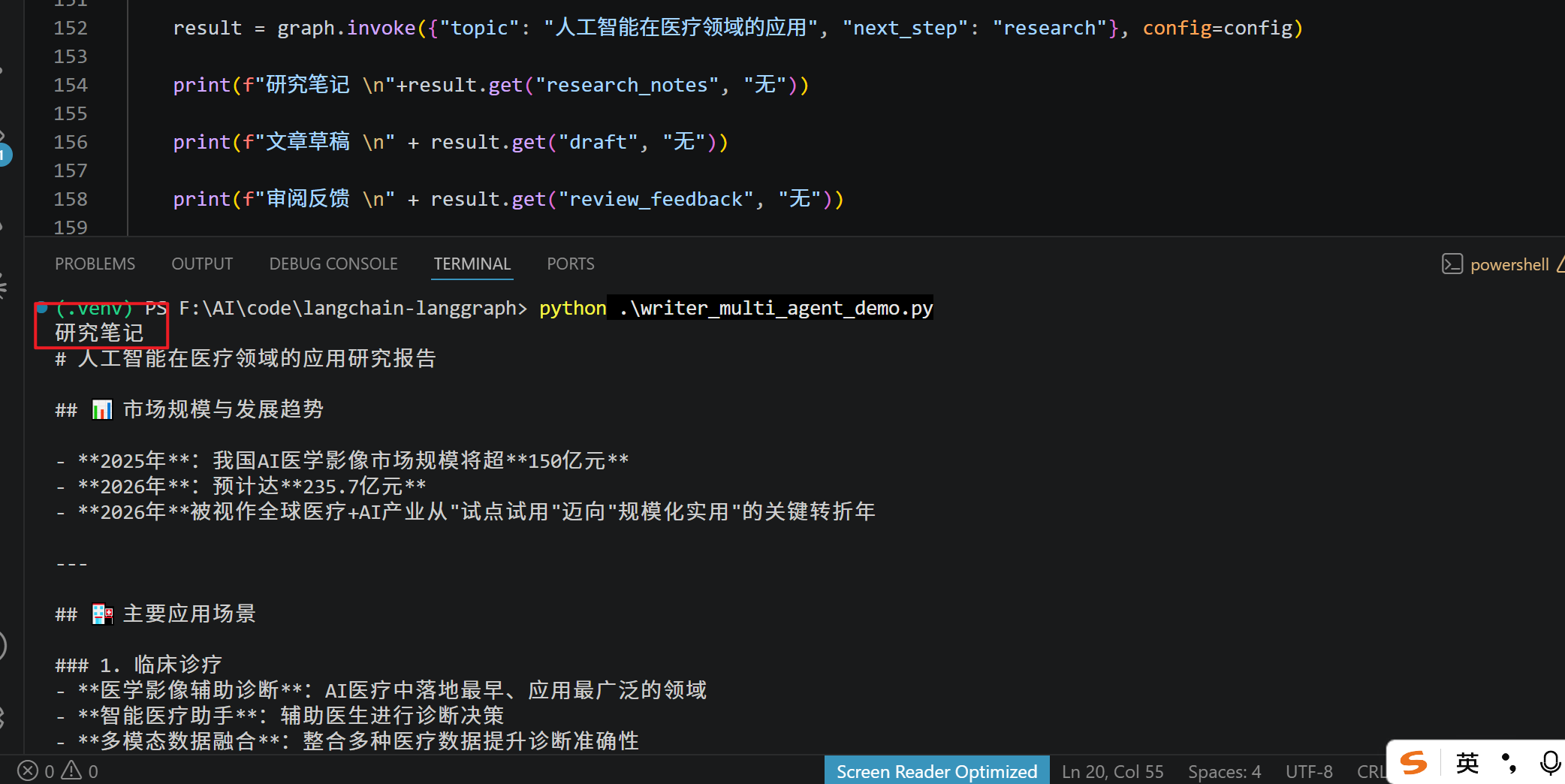
Task: Click the blue command status dot in terminal
Action: pyautogui.click(x=43, y=308)
